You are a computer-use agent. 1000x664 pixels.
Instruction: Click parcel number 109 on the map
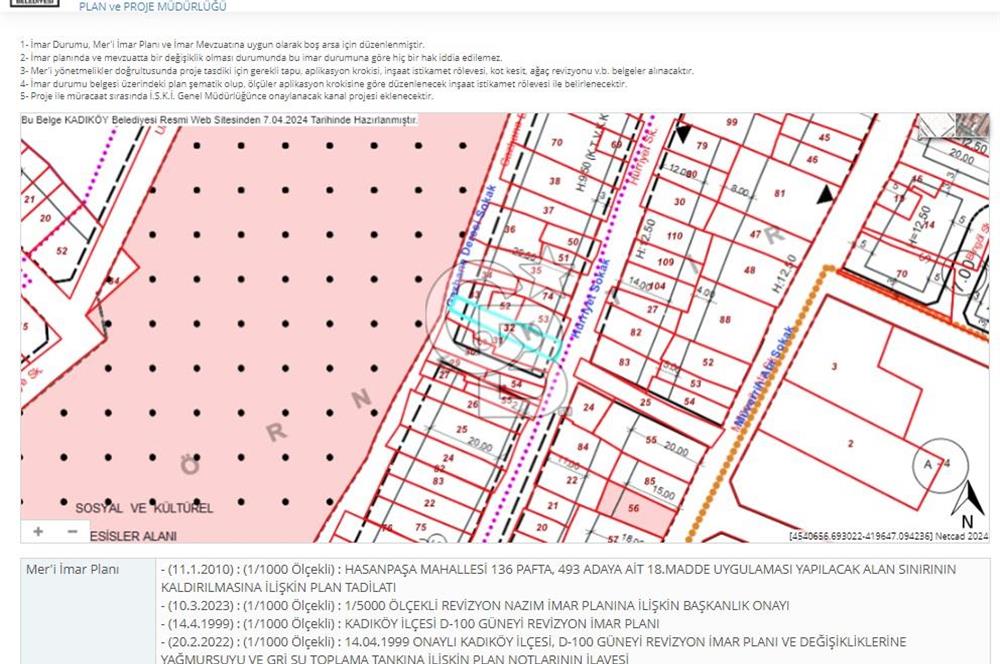click(x=665, y=262)
